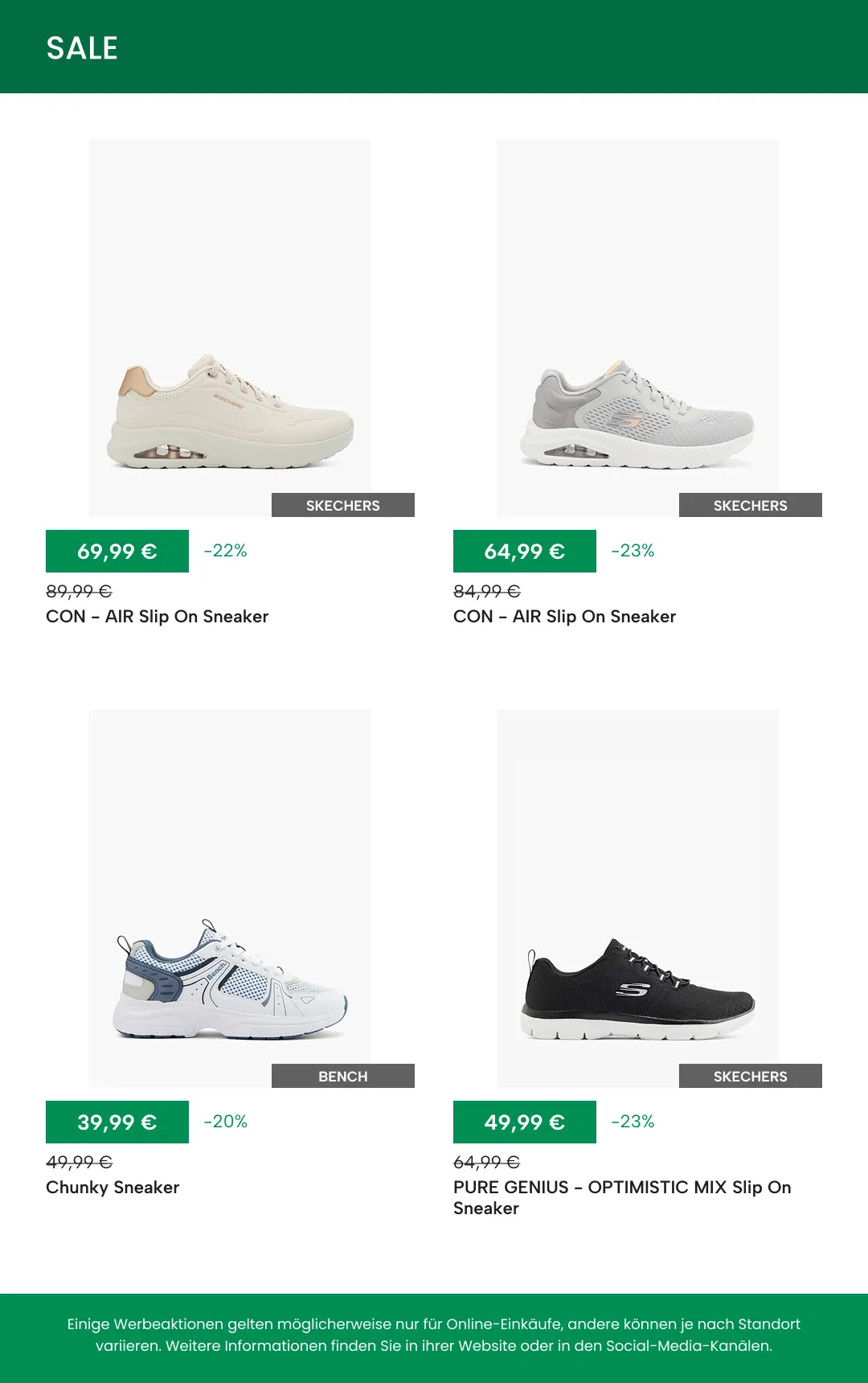Click the 64,99 € price badge

(x=525, y=552)
